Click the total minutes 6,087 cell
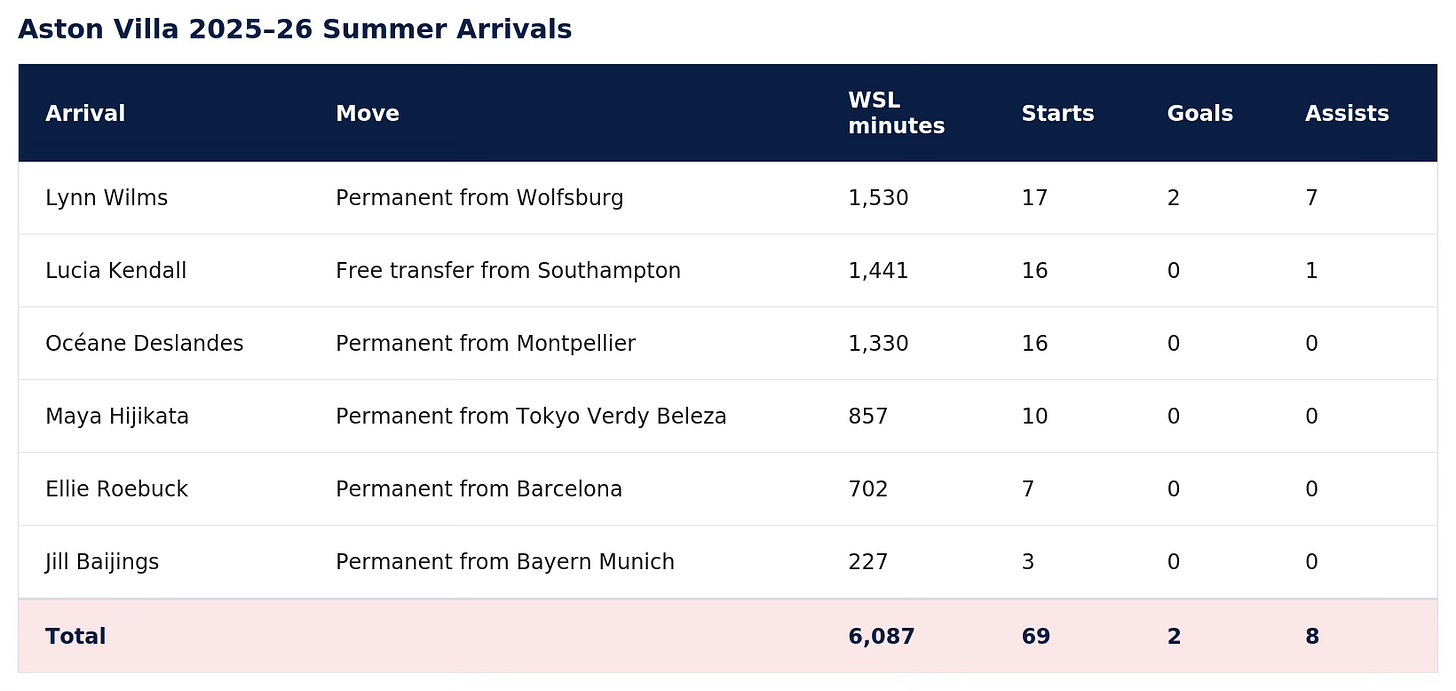 (x=881, y=636)
